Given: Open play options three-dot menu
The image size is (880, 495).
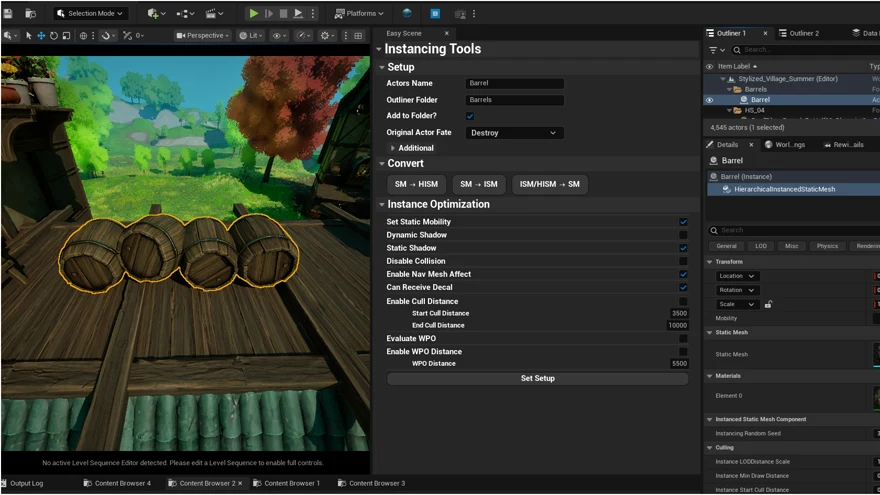Looking at the screenshot, I should pos(313,13).
